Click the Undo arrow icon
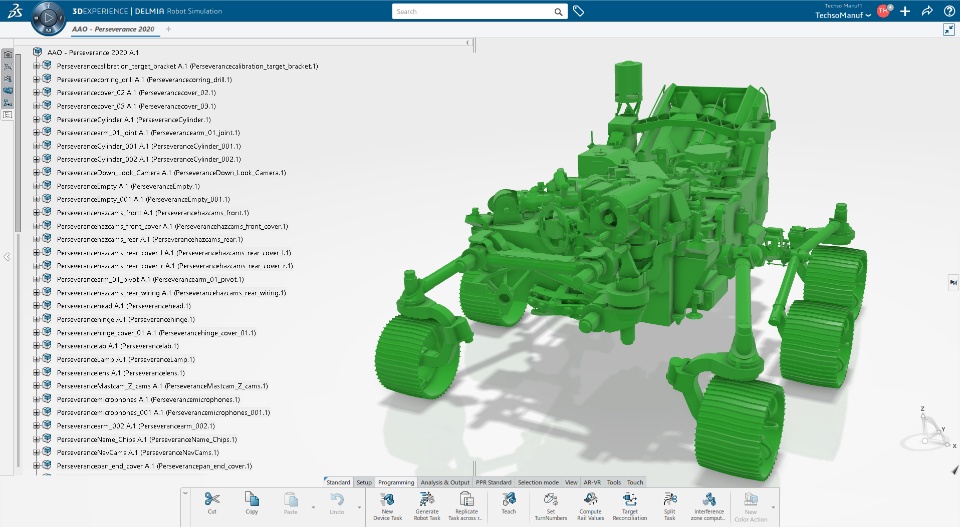 (x=337, y=499)
